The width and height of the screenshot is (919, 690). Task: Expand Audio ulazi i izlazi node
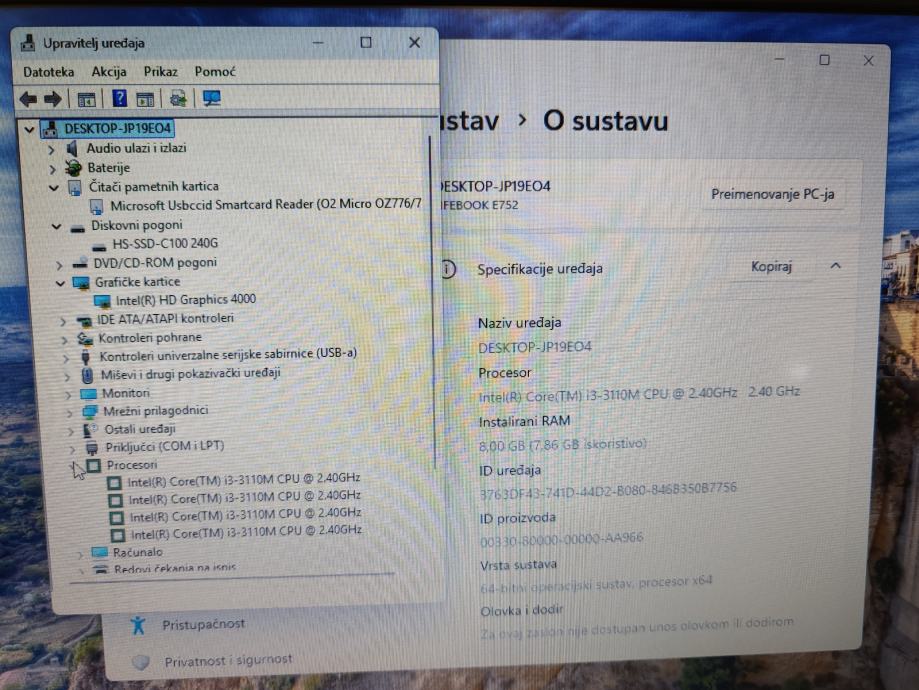tap(52, 149)
